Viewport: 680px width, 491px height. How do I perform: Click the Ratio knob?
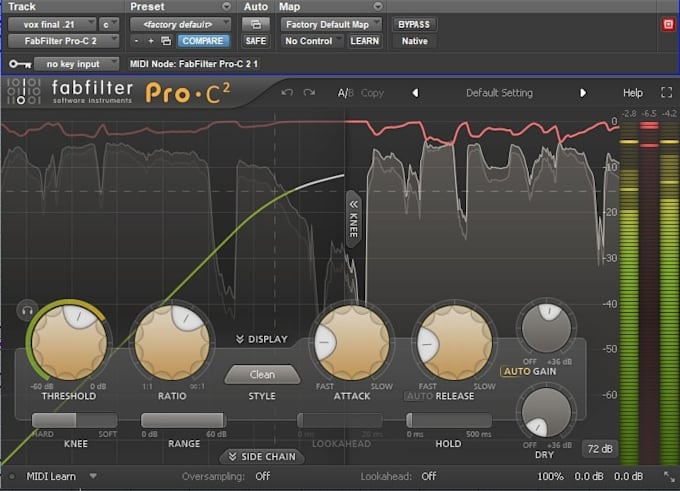coord(172,342)
